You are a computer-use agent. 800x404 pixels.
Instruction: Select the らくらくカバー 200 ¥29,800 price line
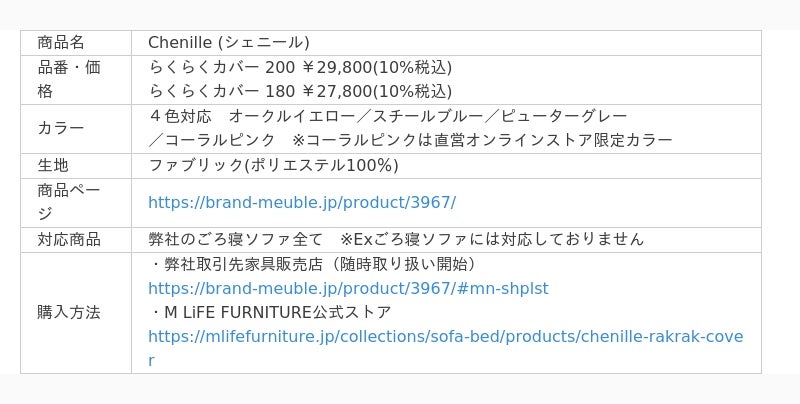point(300,67)
